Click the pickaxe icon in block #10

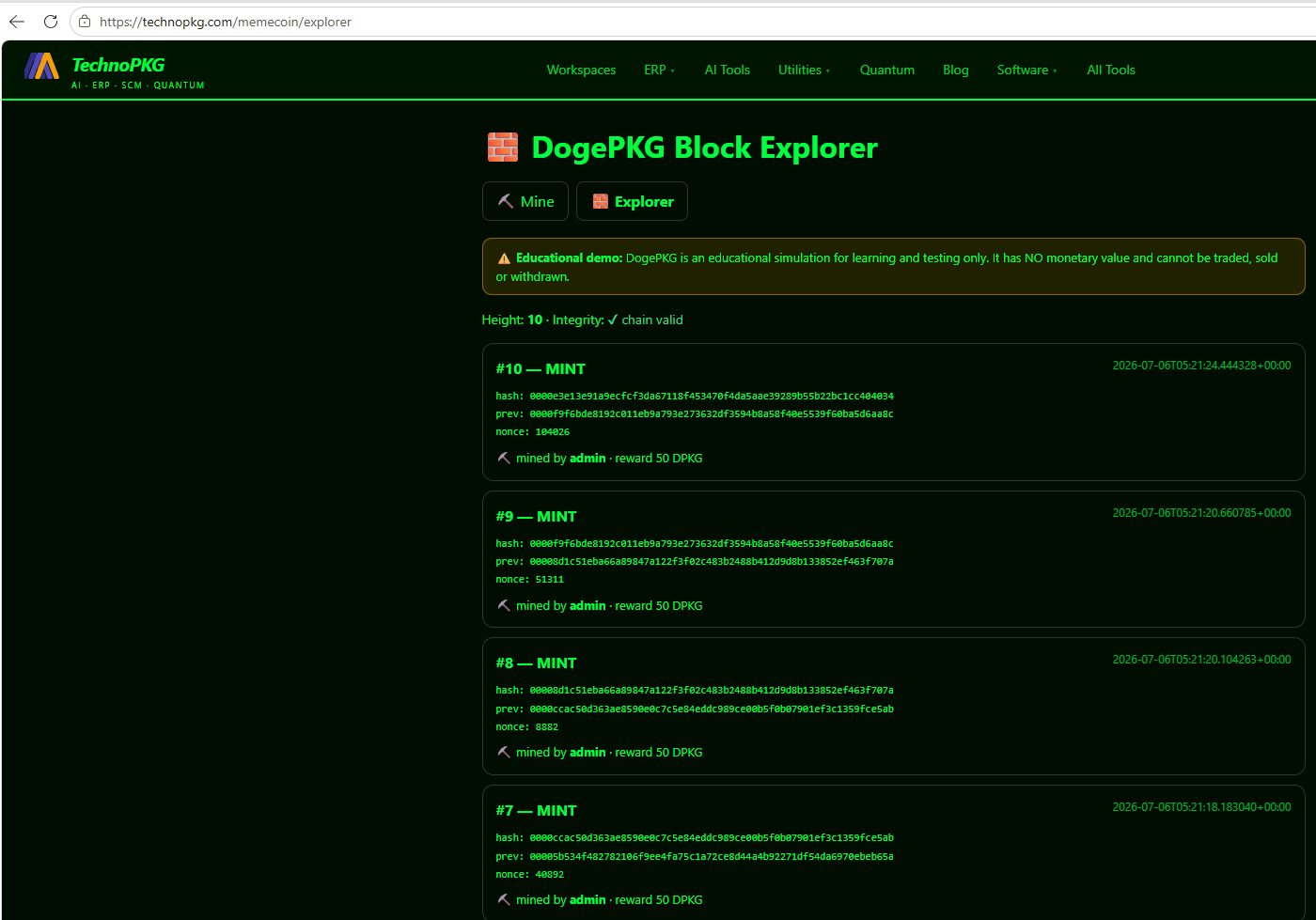[504, 459]
